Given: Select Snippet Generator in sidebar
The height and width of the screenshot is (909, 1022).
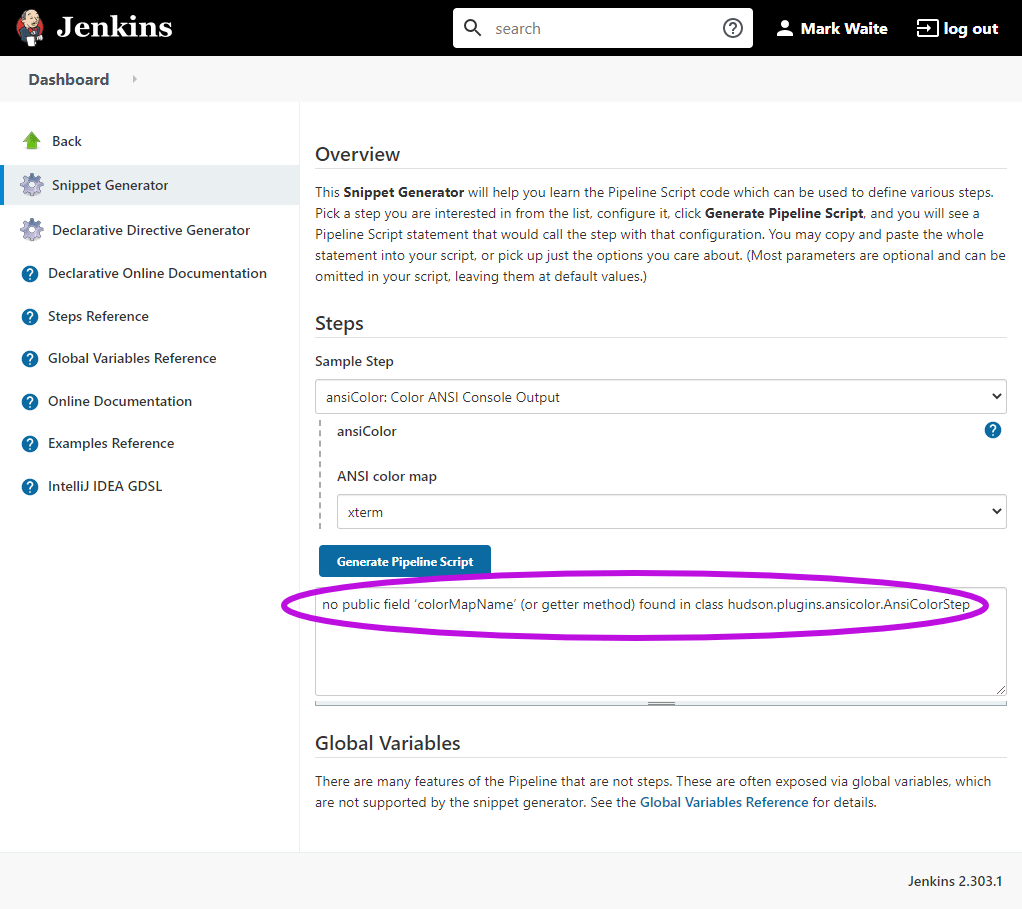Looking at the screenshot, I should coord(110,186).
